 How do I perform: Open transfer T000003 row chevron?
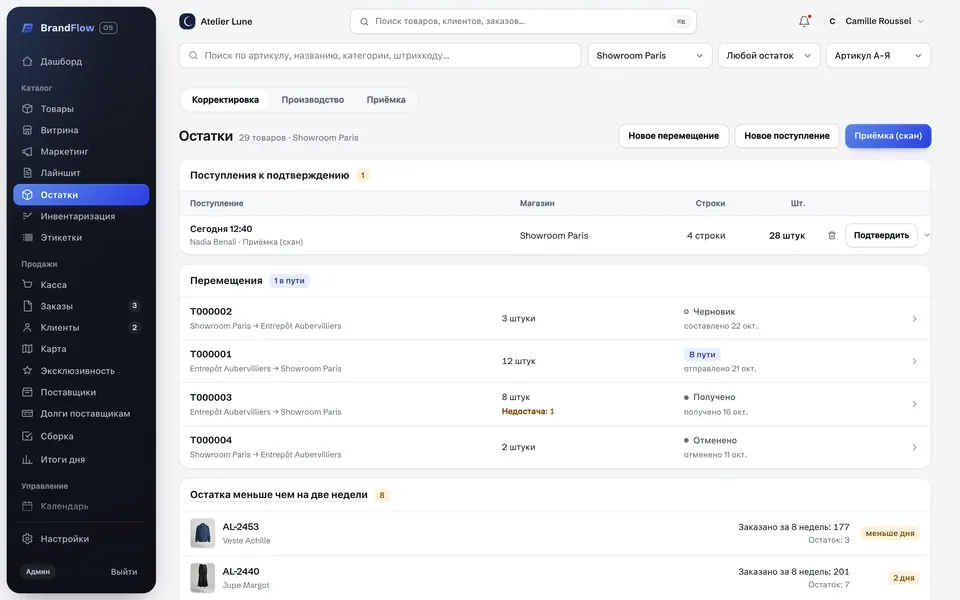point(914,404)
